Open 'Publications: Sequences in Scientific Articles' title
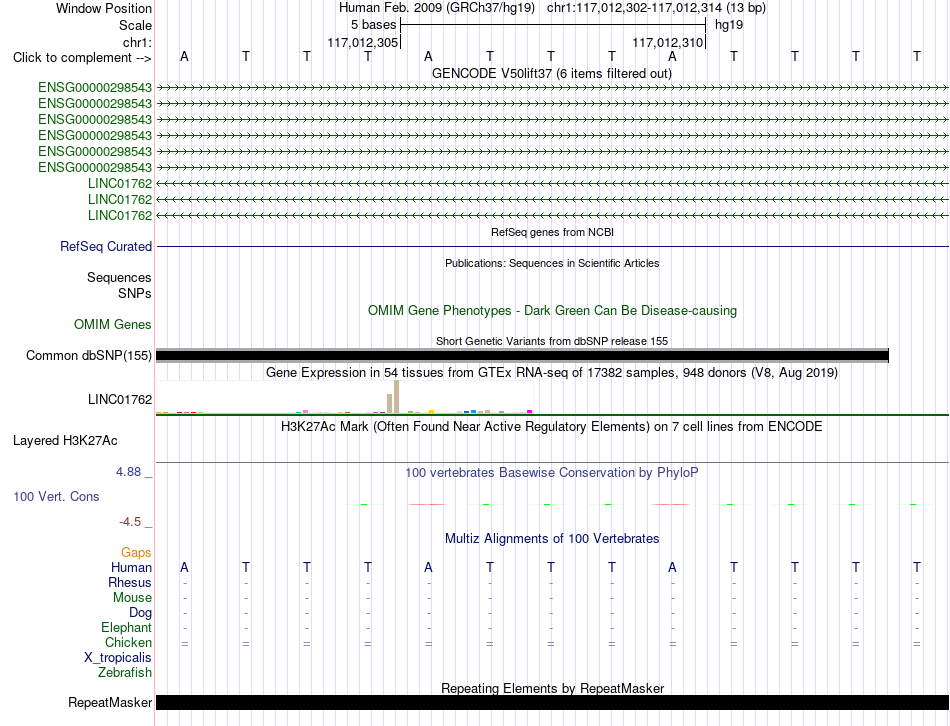Viewport: 950px width, 726px height. click(552, 263)
